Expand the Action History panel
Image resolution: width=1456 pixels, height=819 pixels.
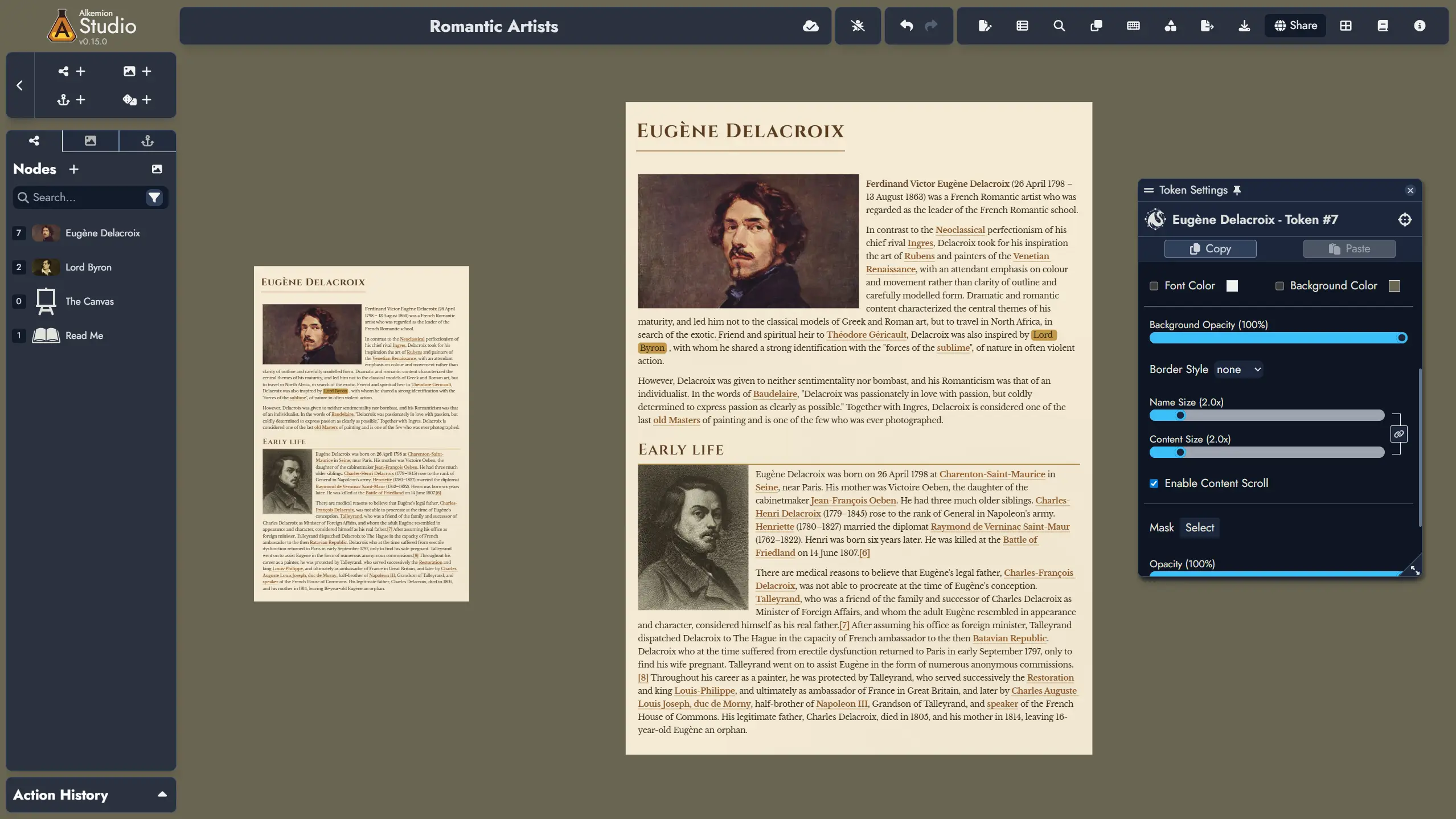pyautogui.click(x=162, y=794)
